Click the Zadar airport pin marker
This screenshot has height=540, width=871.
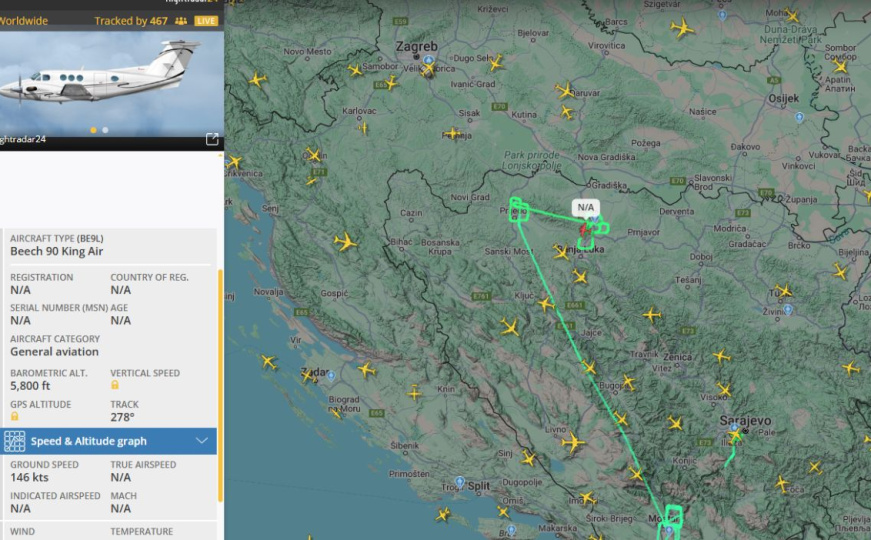pos(330,376)
